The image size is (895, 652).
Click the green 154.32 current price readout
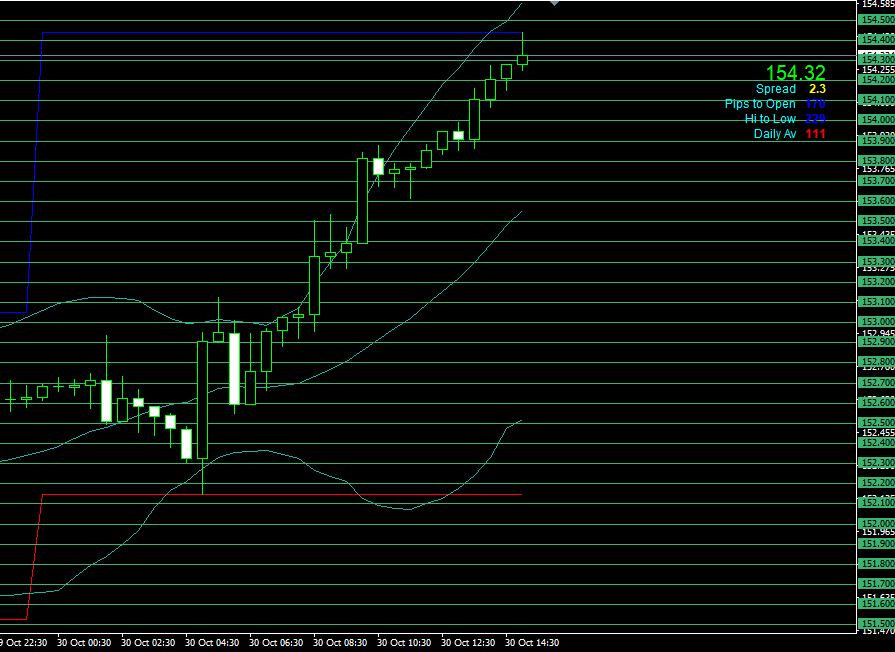click(x=796, y=72)
